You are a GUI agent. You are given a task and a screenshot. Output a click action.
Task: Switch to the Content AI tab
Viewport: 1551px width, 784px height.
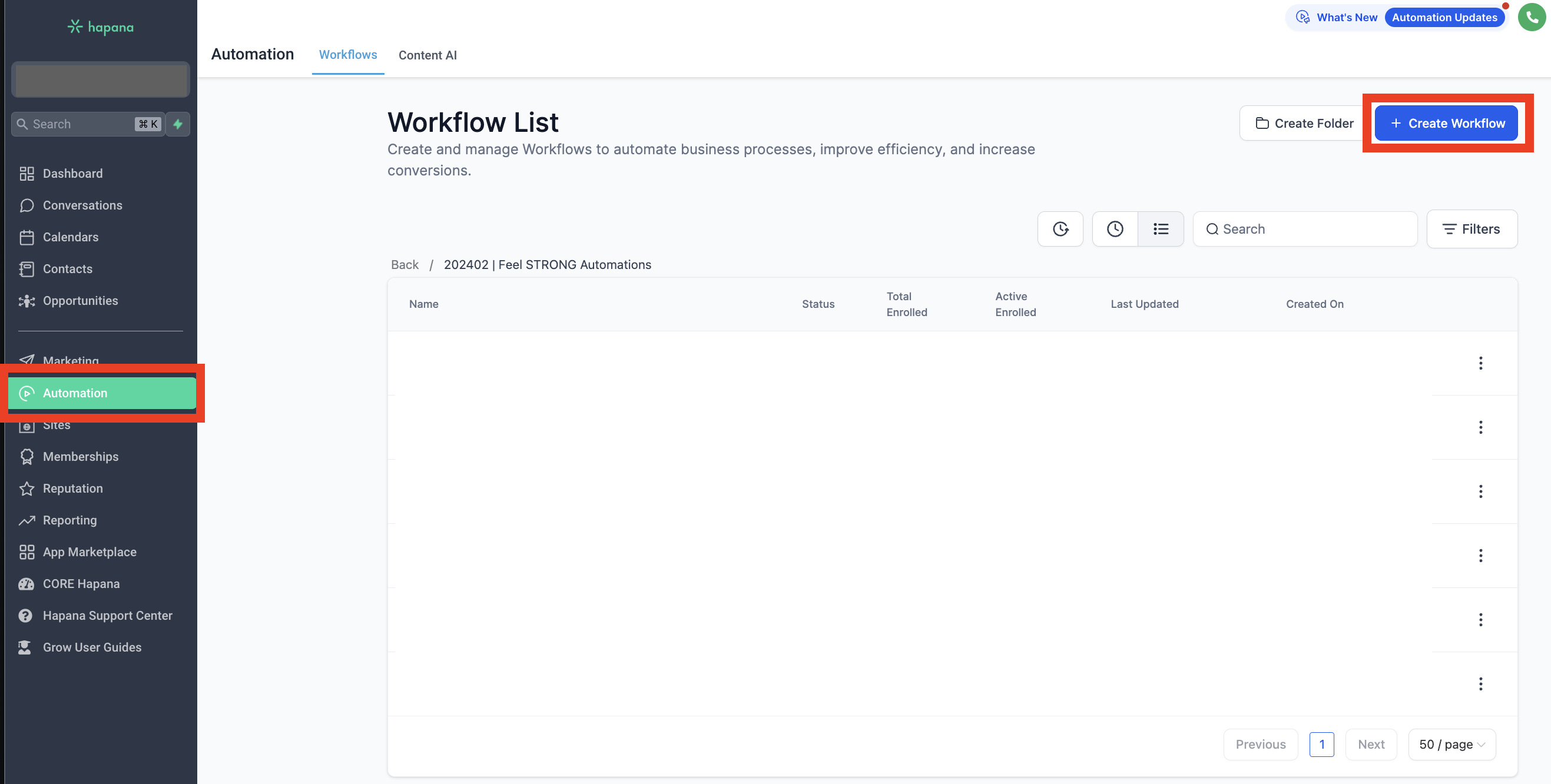(x=427, y=55)
